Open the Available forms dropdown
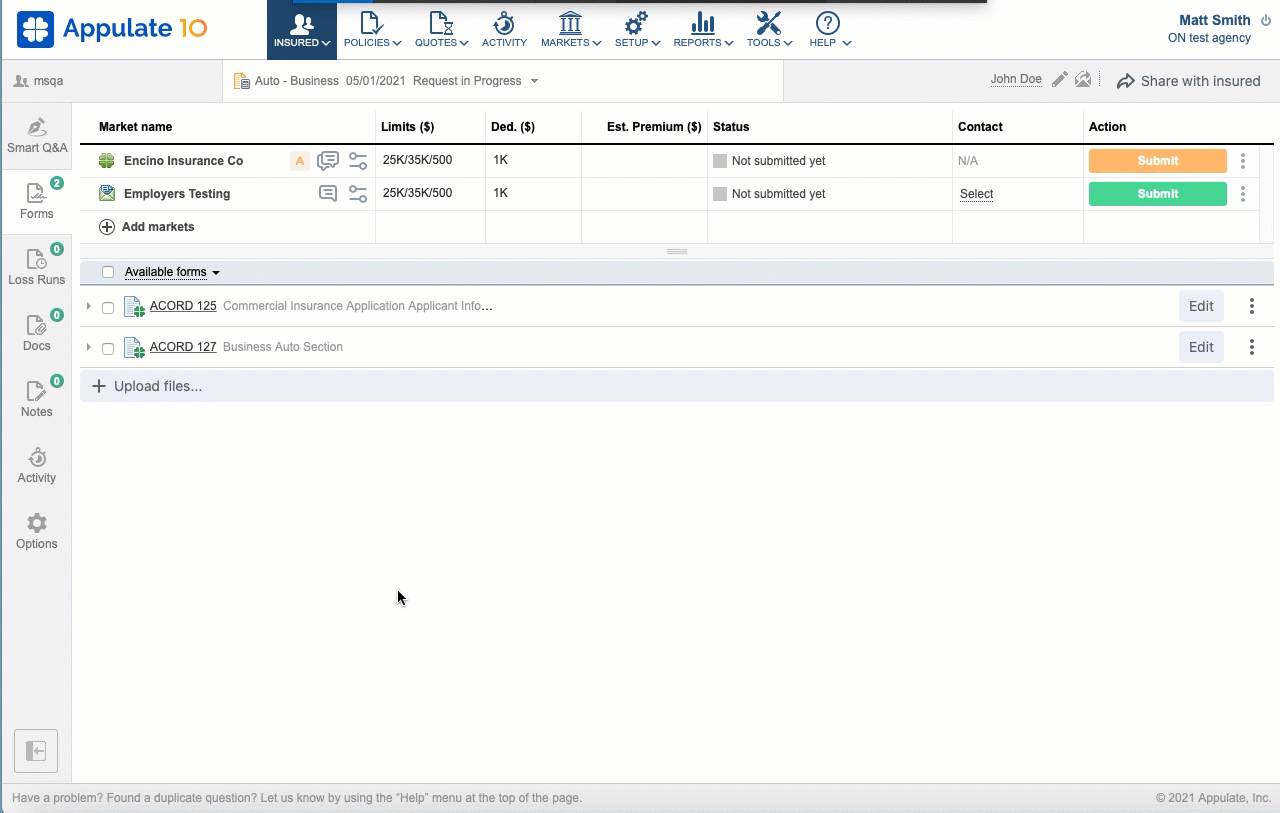1280x813 pixels. 172,272
